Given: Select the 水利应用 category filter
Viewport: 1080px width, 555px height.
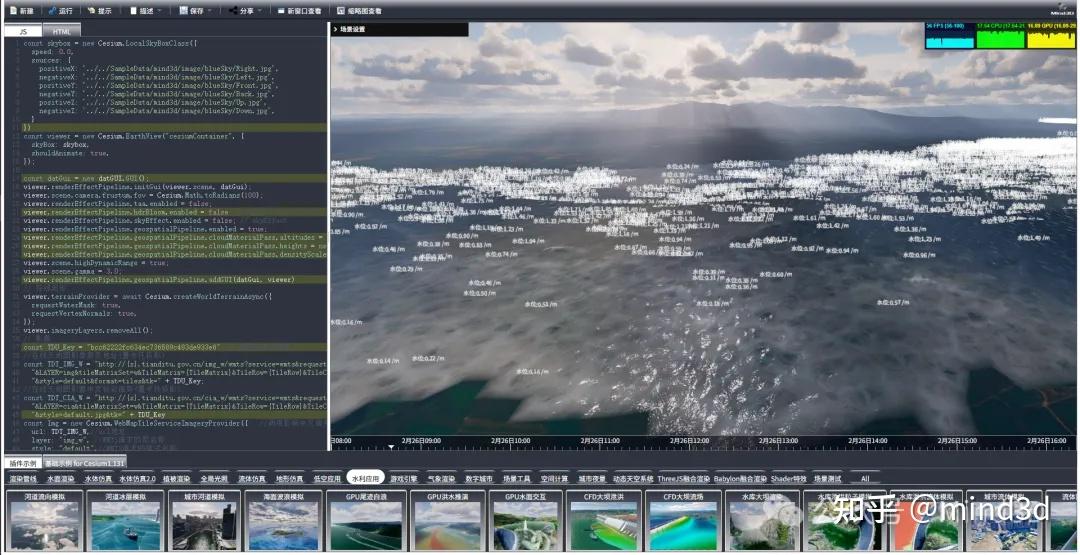Looking at the screenshot, I should tap(365, 479).
